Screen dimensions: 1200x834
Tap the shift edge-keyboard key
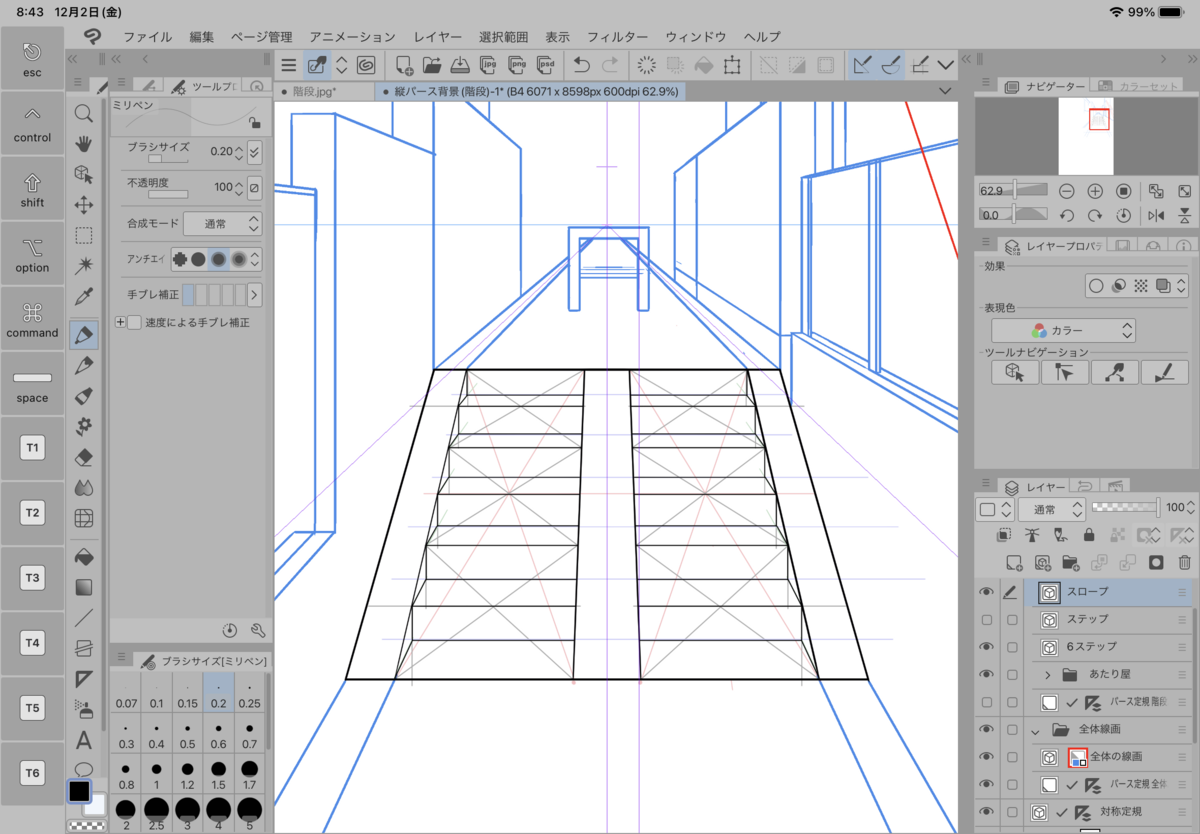pyautogui.click(x=32, y=189)
